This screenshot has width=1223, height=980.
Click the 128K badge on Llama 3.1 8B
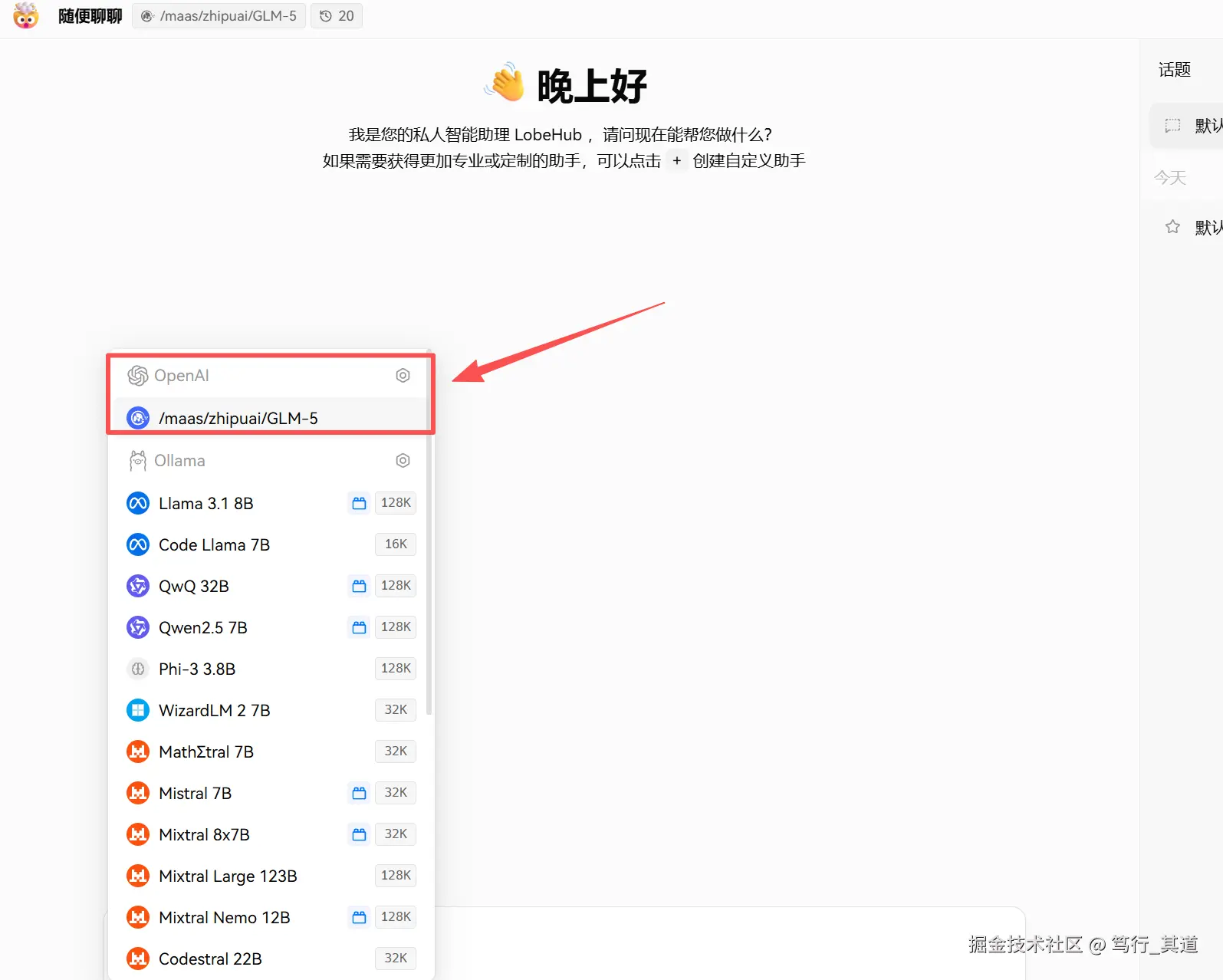(x=396, y=502)
